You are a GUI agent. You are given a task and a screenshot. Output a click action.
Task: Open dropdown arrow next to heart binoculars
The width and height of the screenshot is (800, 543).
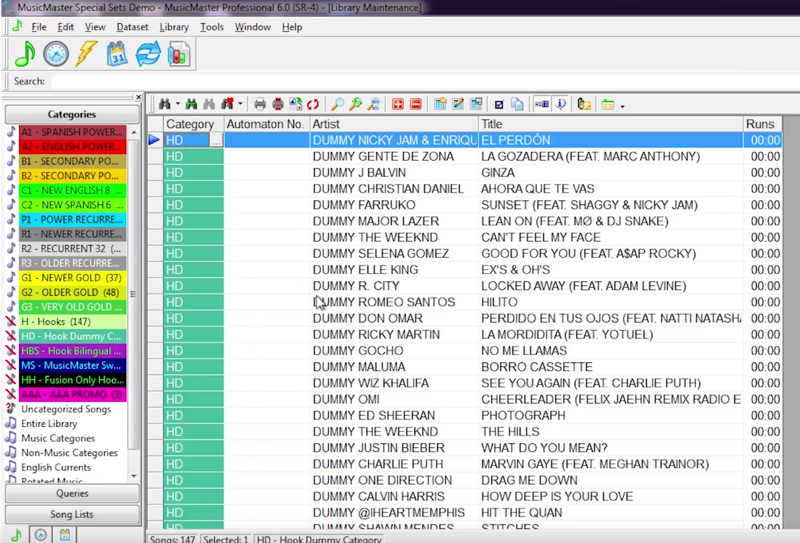(x=240, y=104)
